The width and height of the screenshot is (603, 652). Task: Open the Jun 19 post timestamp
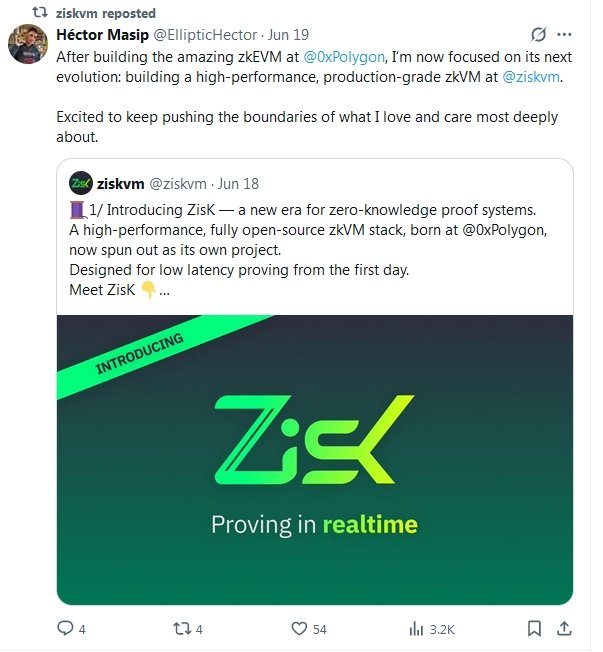(x=288, y=35)
